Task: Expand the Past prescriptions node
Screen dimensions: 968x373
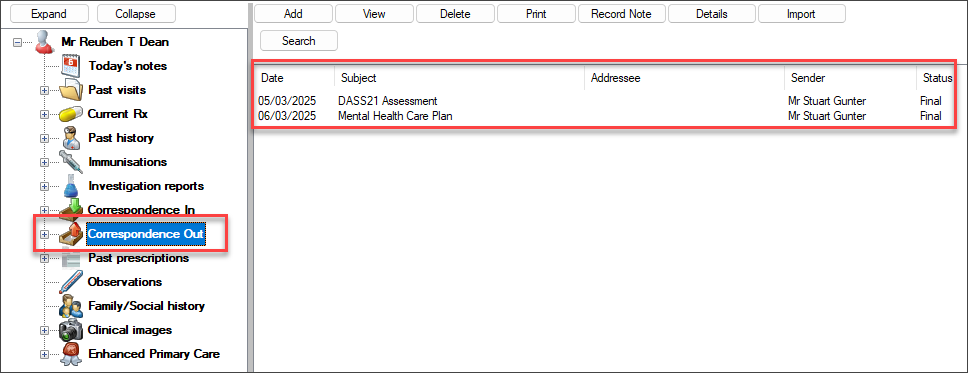Action: (44, 258)
